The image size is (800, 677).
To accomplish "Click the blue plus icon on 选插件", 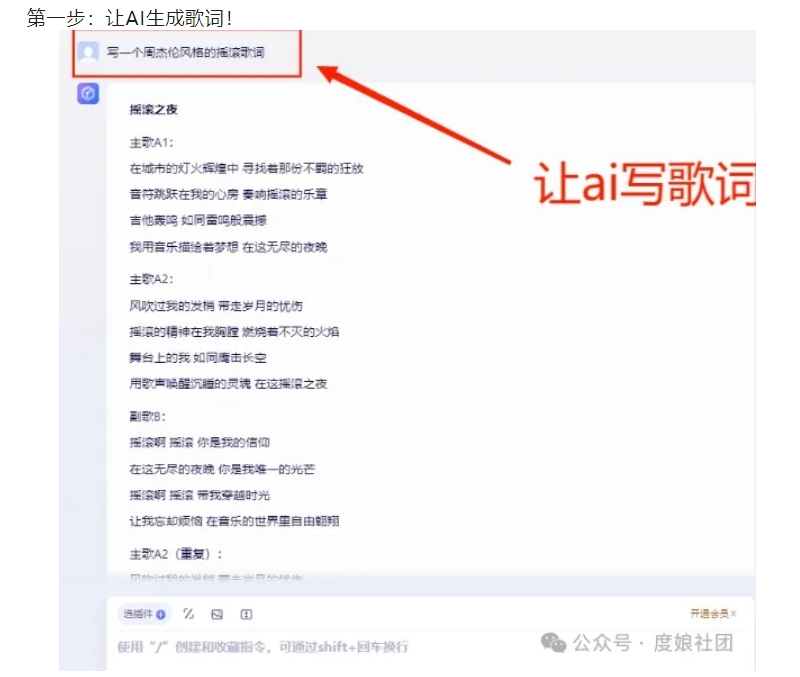I will [161, 614].
